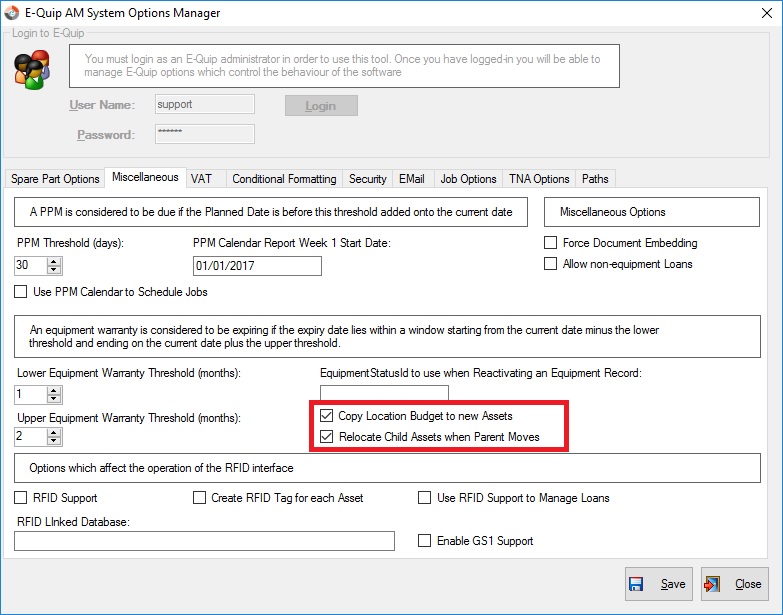This screenshot has width=783, height=615.
Task: Open Conditional Formatting tab
Action: (x=284, y=179)
